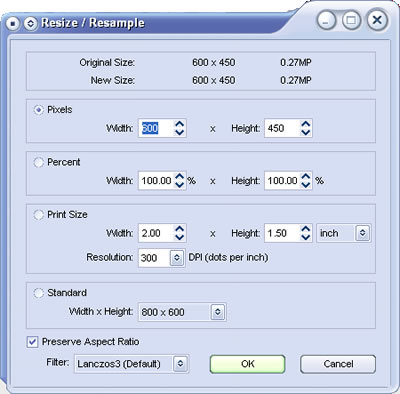The width and height of the screenshot is (400, 394).
Task: Open the Lanczos3 filter dropdown
Action: point(180,364)
